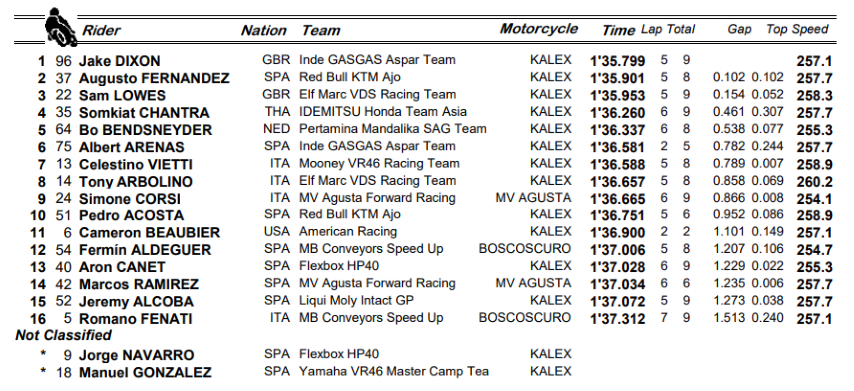Click the motorcycle rider logo icon
This screenshot has width=854, height=391.
pos(61,27)
